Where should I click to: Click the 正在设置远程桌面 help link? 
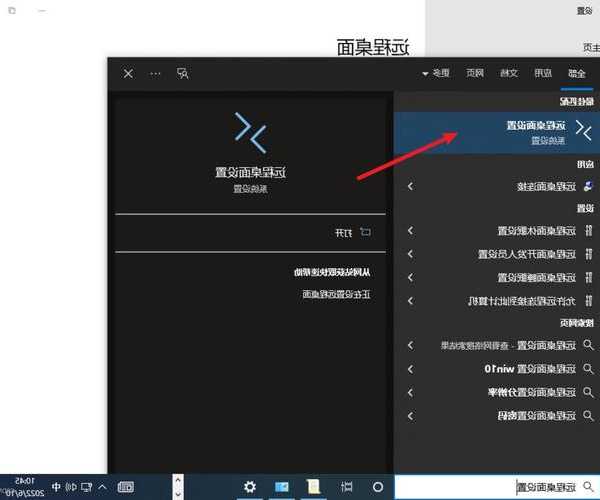(x=337, y=295)
